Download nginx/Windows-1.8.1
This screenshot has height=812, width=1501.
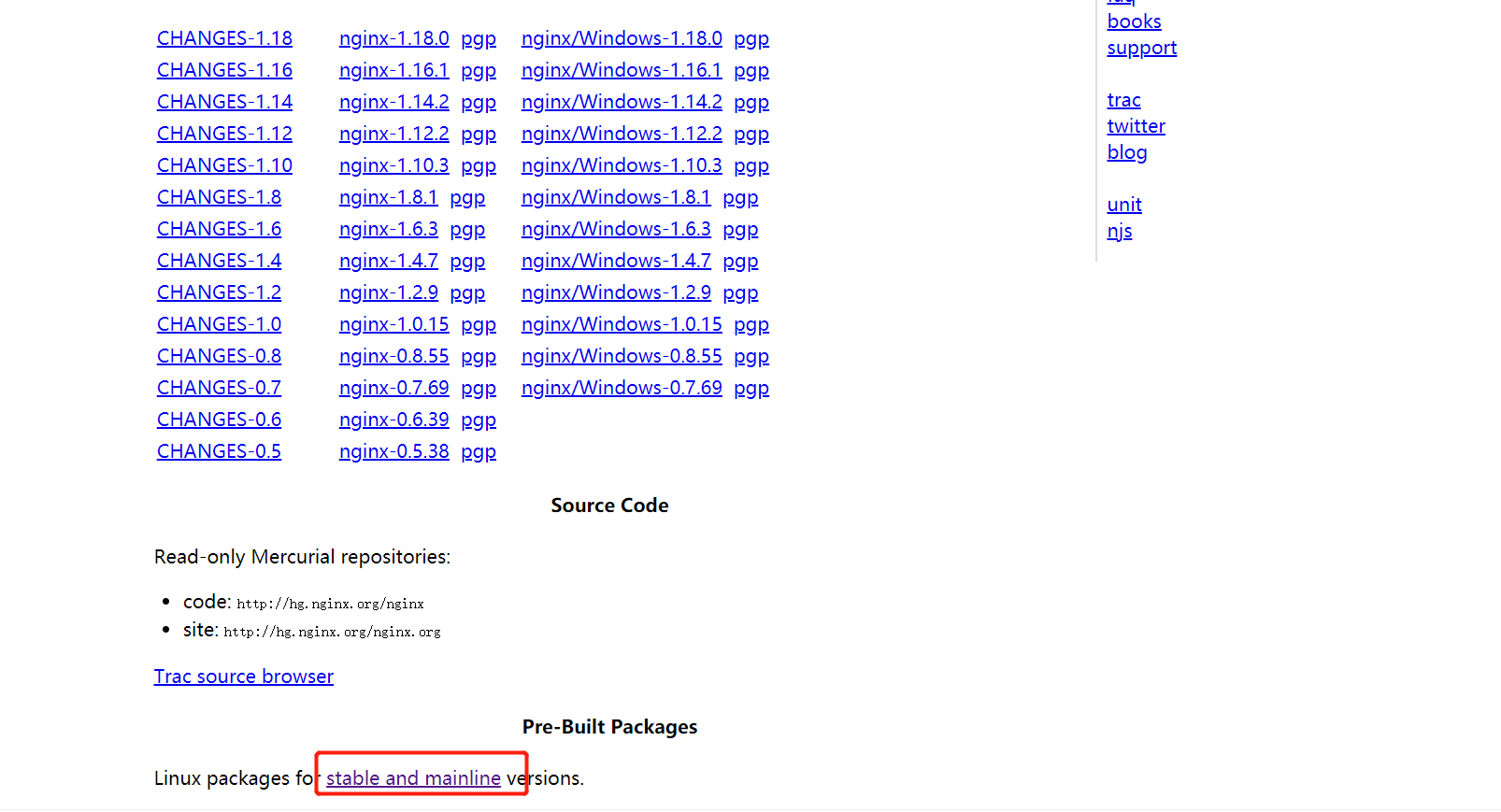(x=616, y=197)
